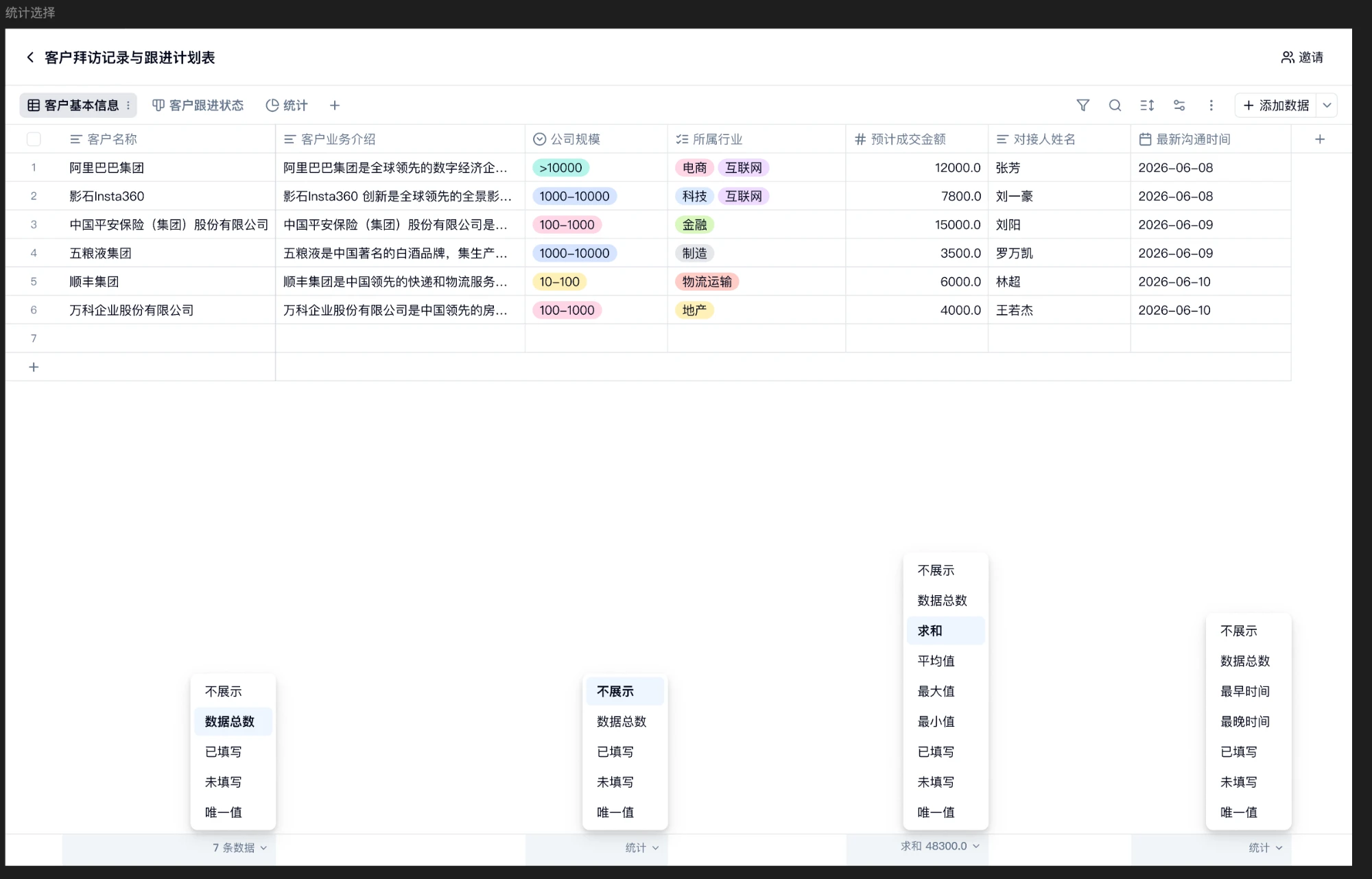This screenshot has height=879, width=1372.
Task: Click the 五粮液集团 customer name cell
Action: point(169,253)
